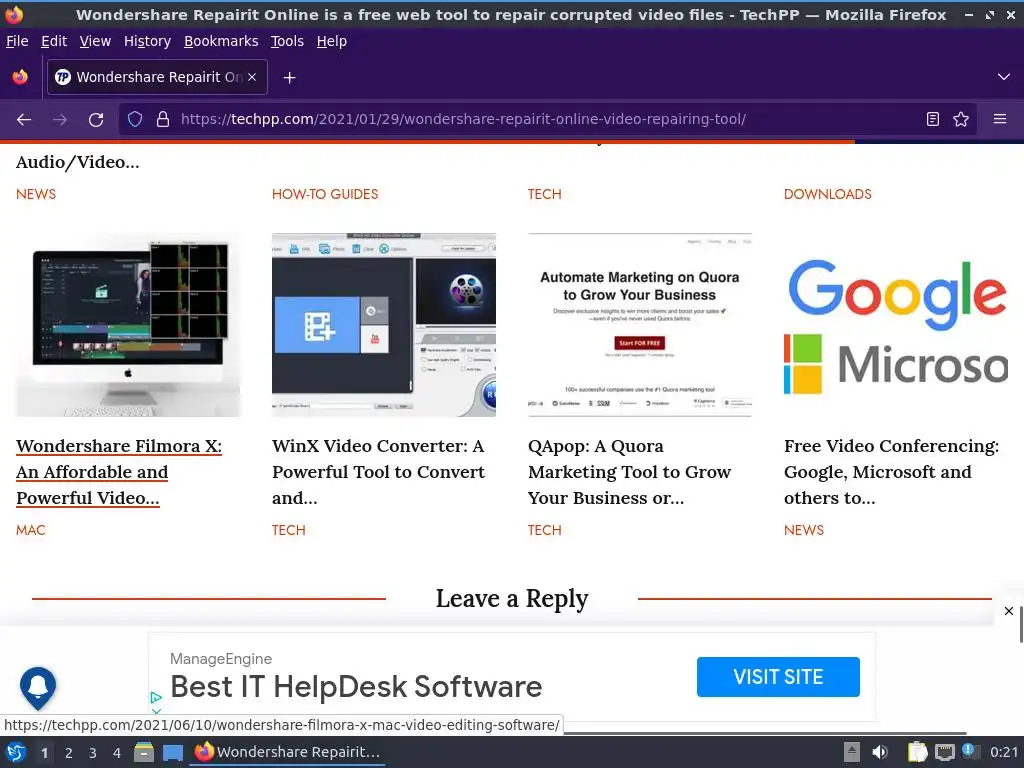Viewport: 1024px width, 768px height.
Task: Switch to workspace 4
Action: tap(117, 753)
